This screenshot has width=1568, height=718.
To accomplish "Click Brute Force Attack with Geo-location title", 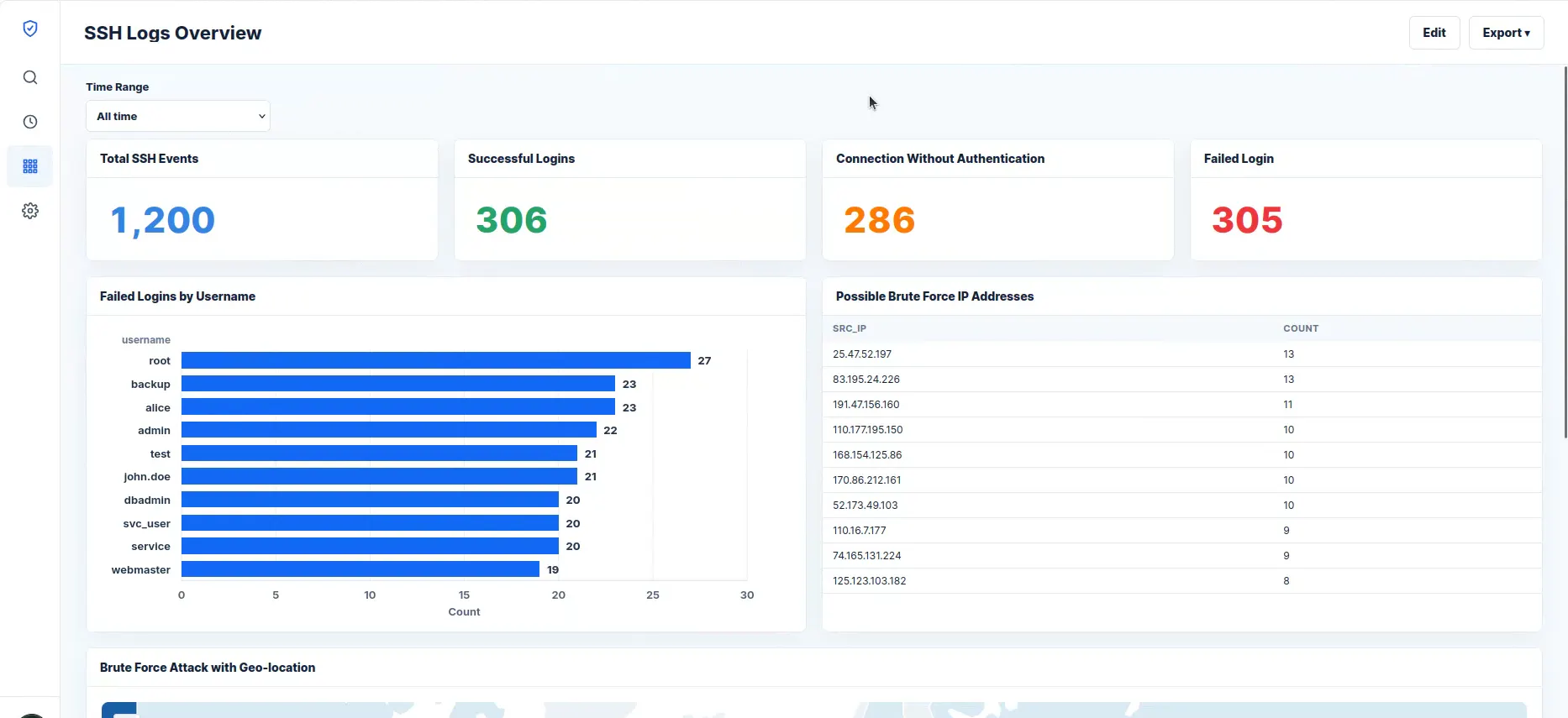I will click(x=208, y=668).
